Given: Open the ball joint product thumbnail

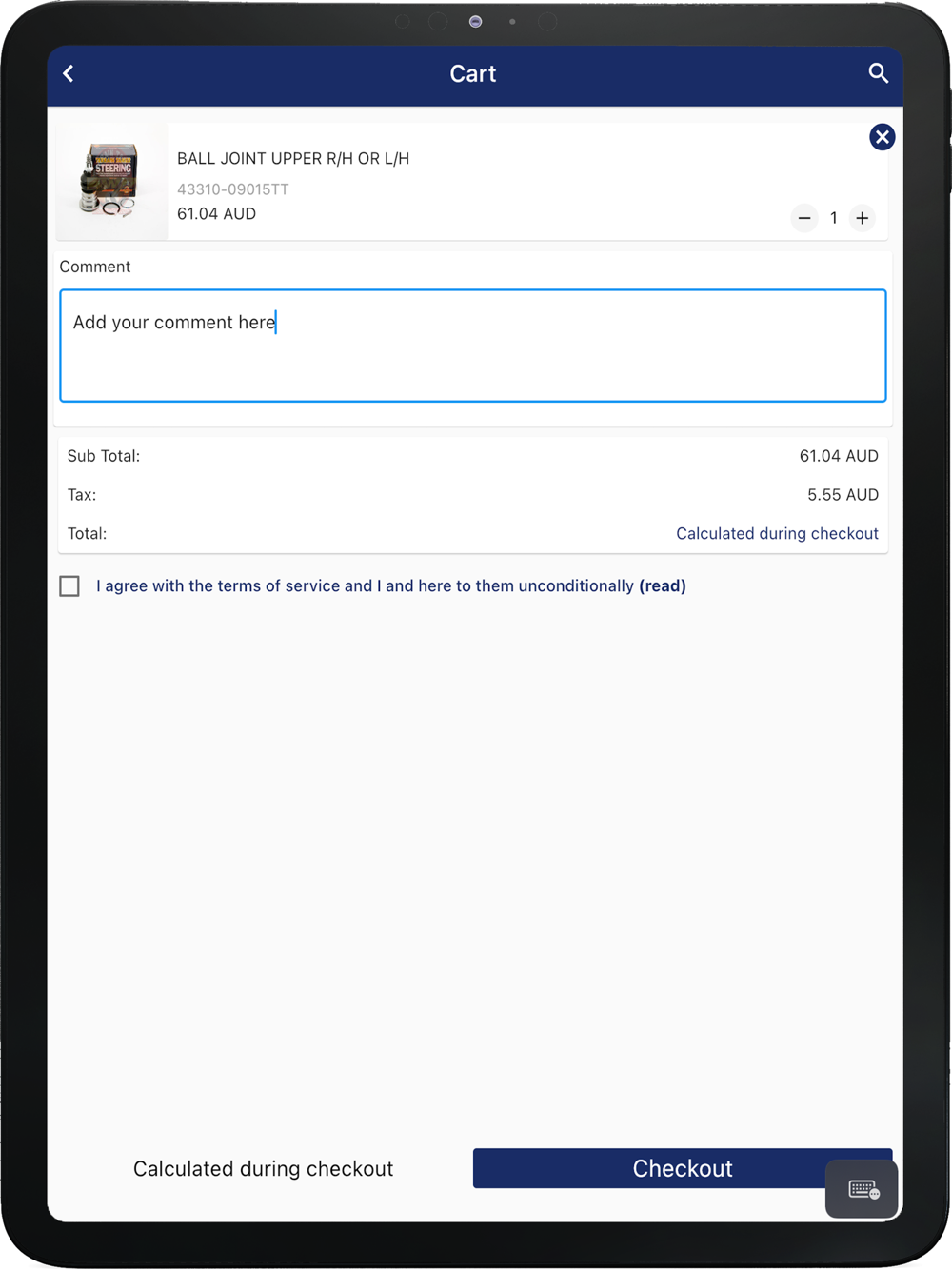Looking at the screenshot, I should 111,181.
